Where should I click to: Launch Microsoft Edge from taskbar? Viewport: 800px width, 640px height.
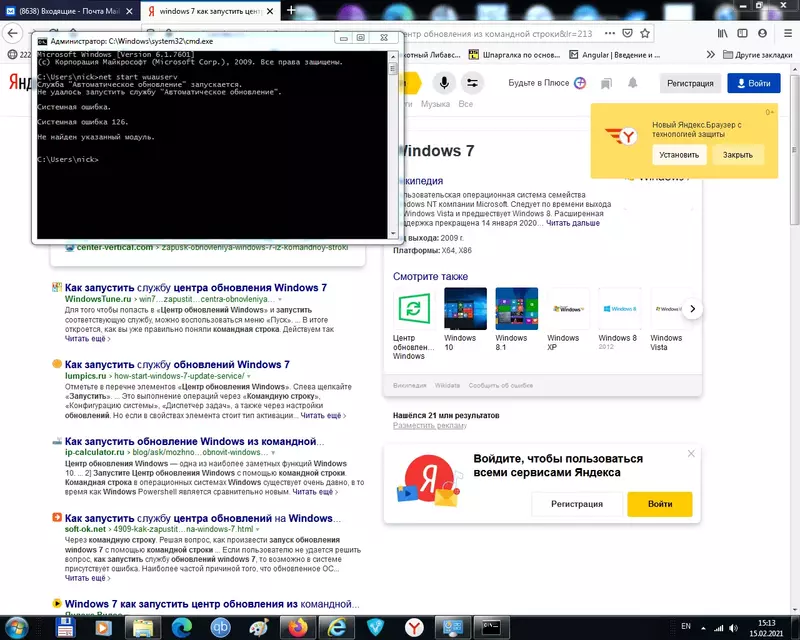tap(182, 627)
